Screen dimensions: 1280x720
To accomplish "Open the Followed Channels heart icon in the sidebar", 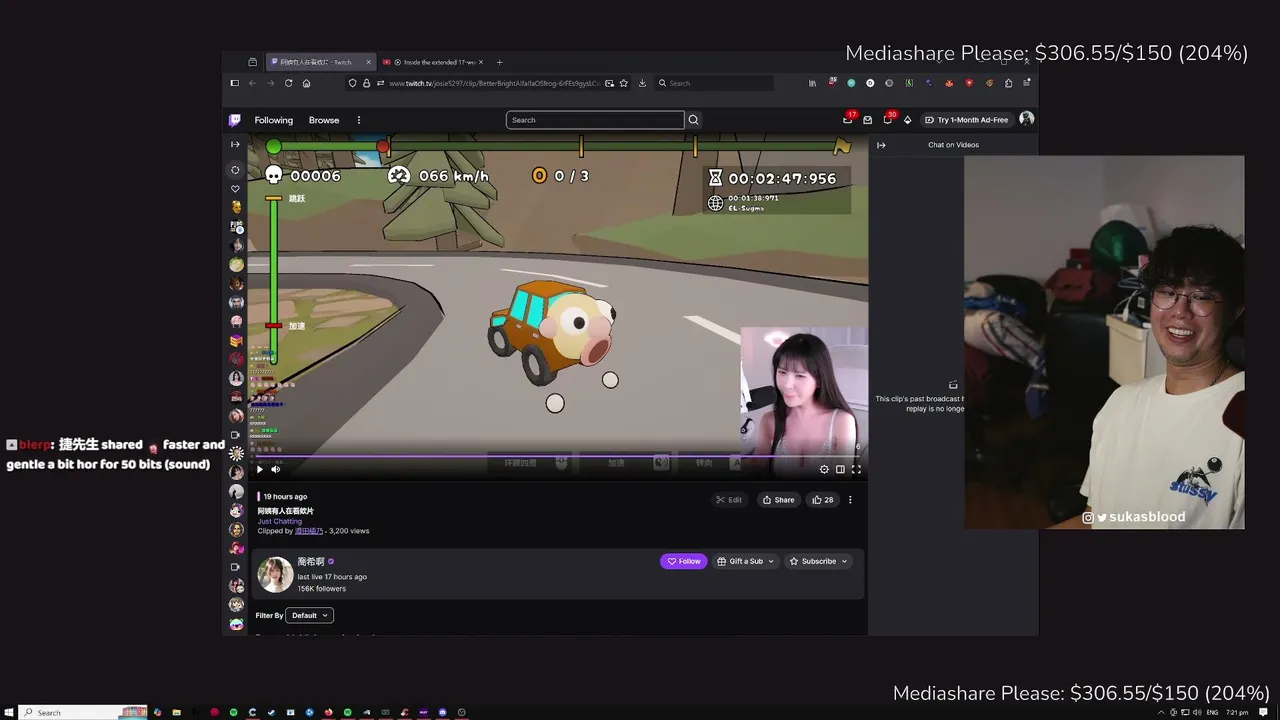I will tap(235, 189).
